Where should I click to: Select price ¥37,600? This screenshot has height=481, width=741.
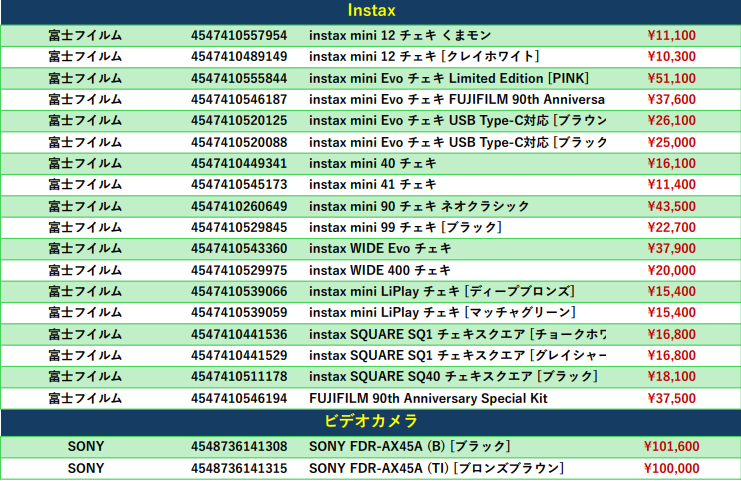pyautogui.click(x=672, y=100)
